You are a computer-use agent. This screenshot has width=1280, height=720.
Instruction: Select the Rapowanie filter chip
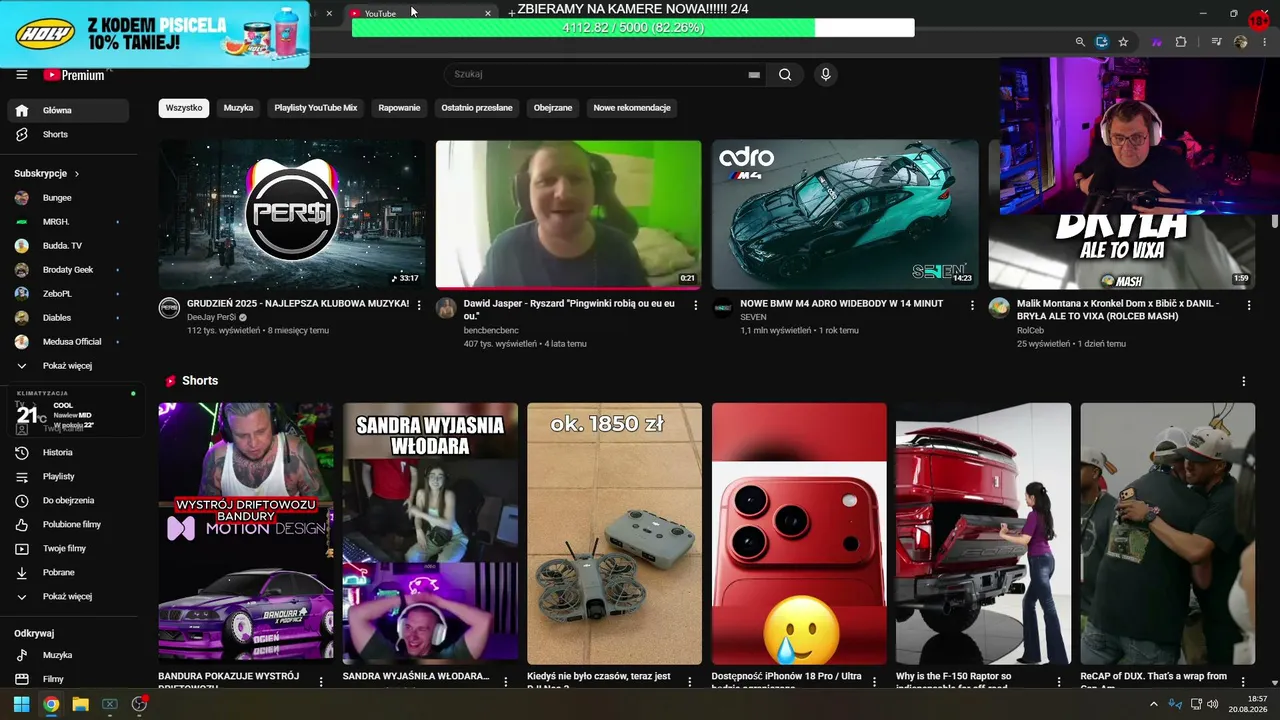point(399,108)
